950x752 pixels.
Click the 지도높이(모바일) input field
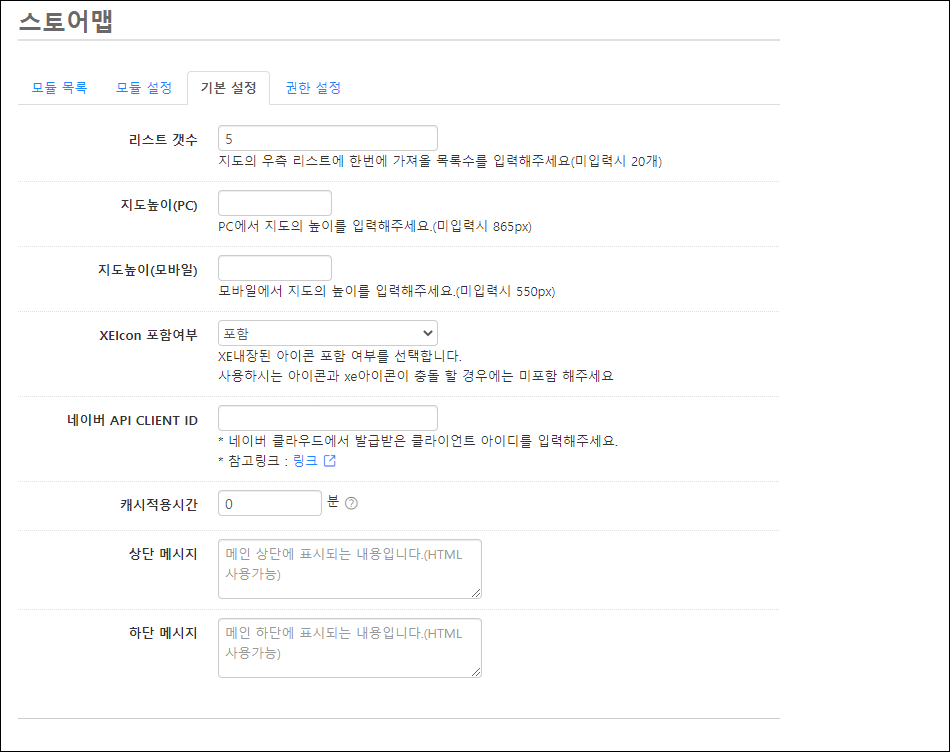point(275,268)
